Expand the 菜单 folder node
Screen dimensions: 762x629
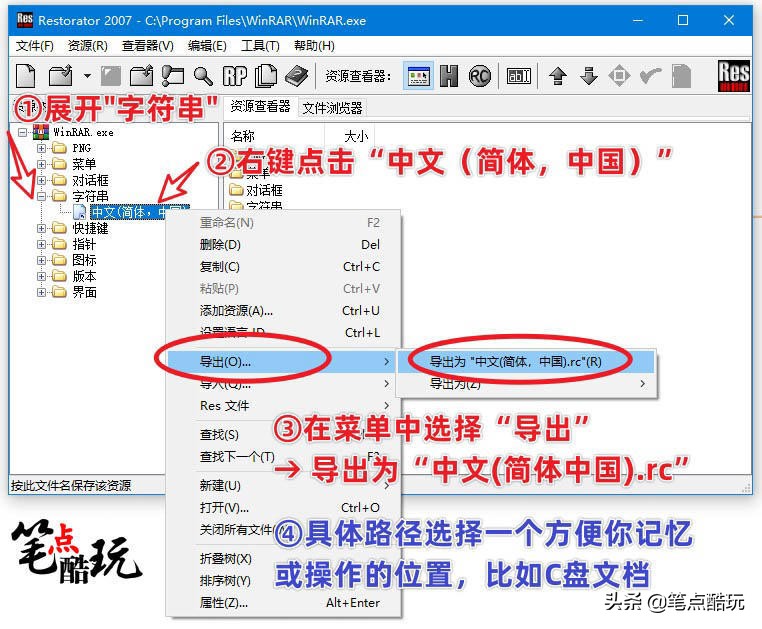pyautogui.click(x=41, y=164)
